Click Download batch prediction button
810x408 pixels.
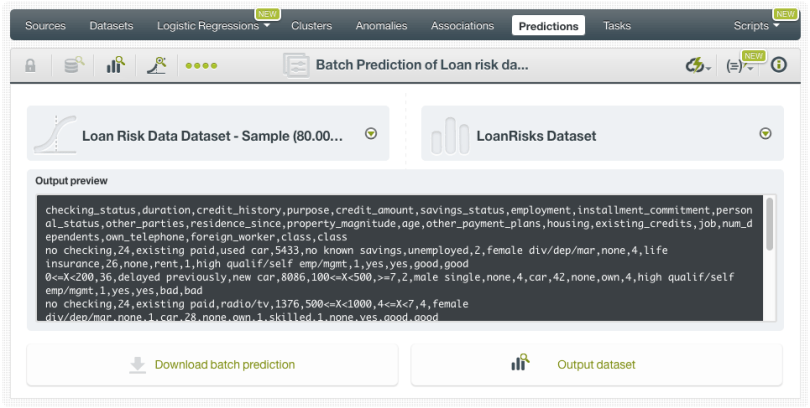(x=212, y=365)
